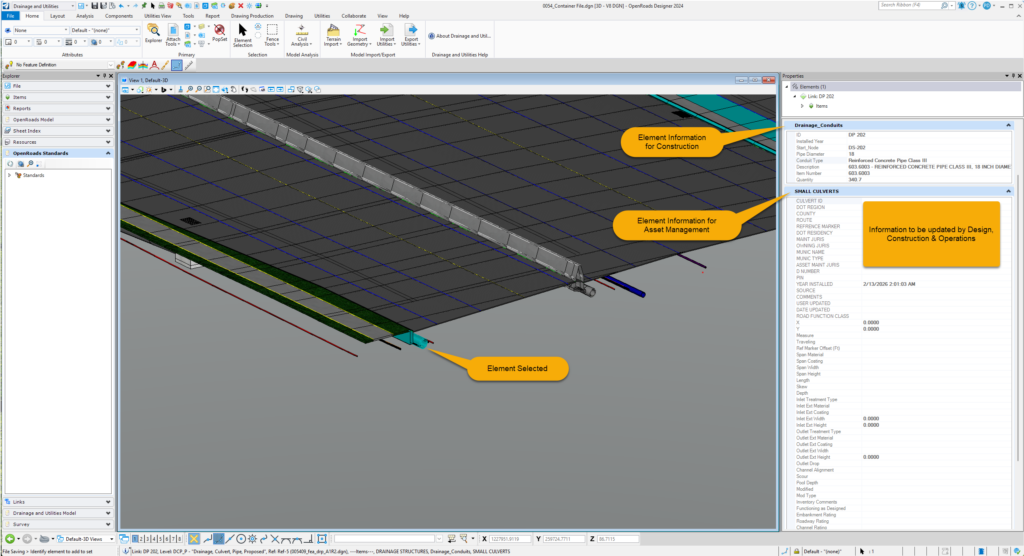
Task: Expand the Standards tree node
Action: [x=9, y=175]
